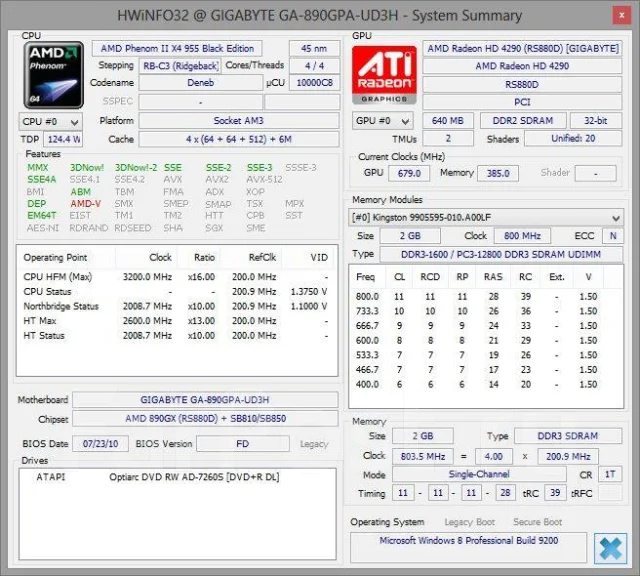Click the GIGABYTE GA-890GPA-UD3H motherboard field
This screenshot has width=640, height=576.
click(205, 400)
